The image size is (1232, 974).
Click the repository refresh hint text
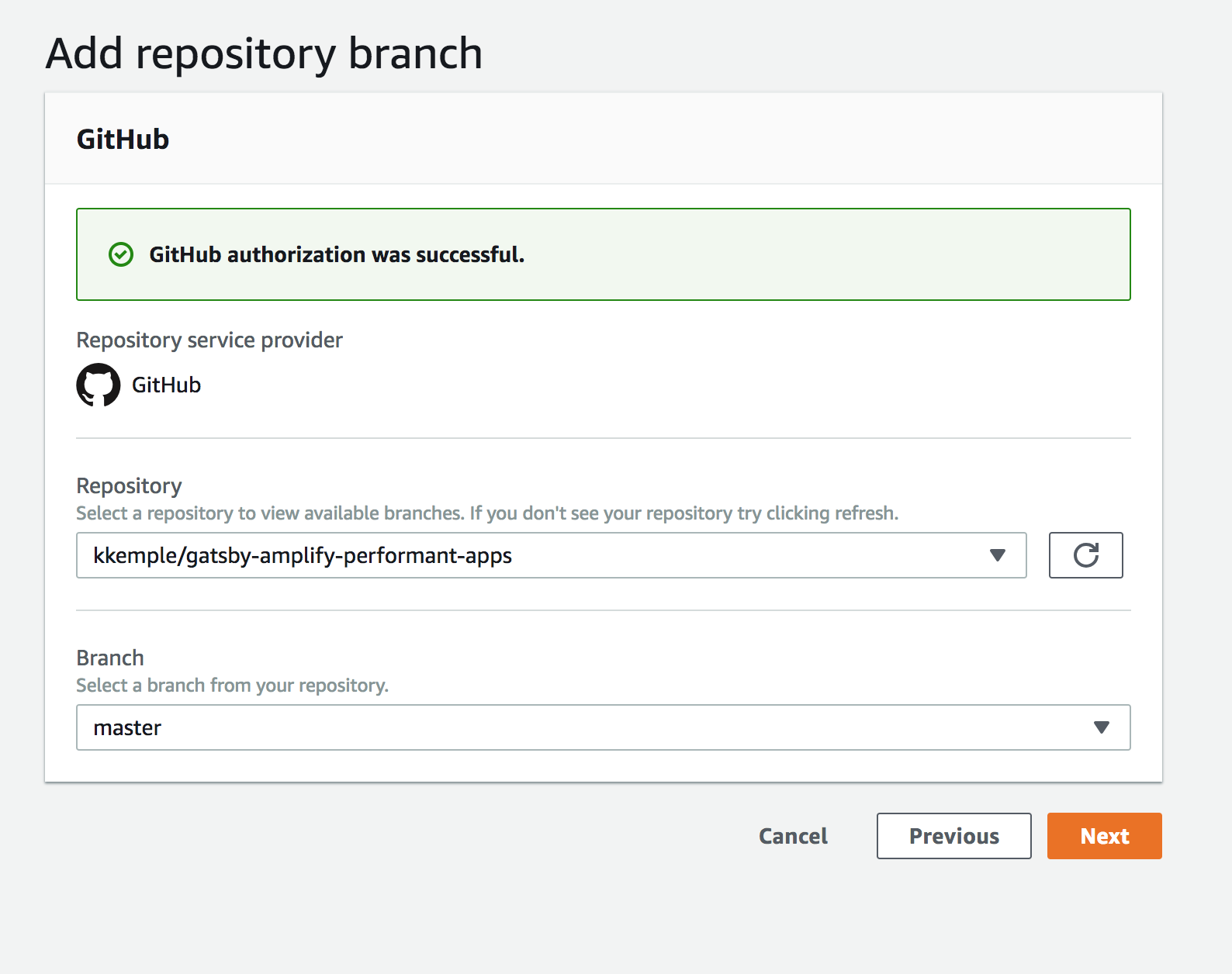pyautogui.click(x=487, y=513)
